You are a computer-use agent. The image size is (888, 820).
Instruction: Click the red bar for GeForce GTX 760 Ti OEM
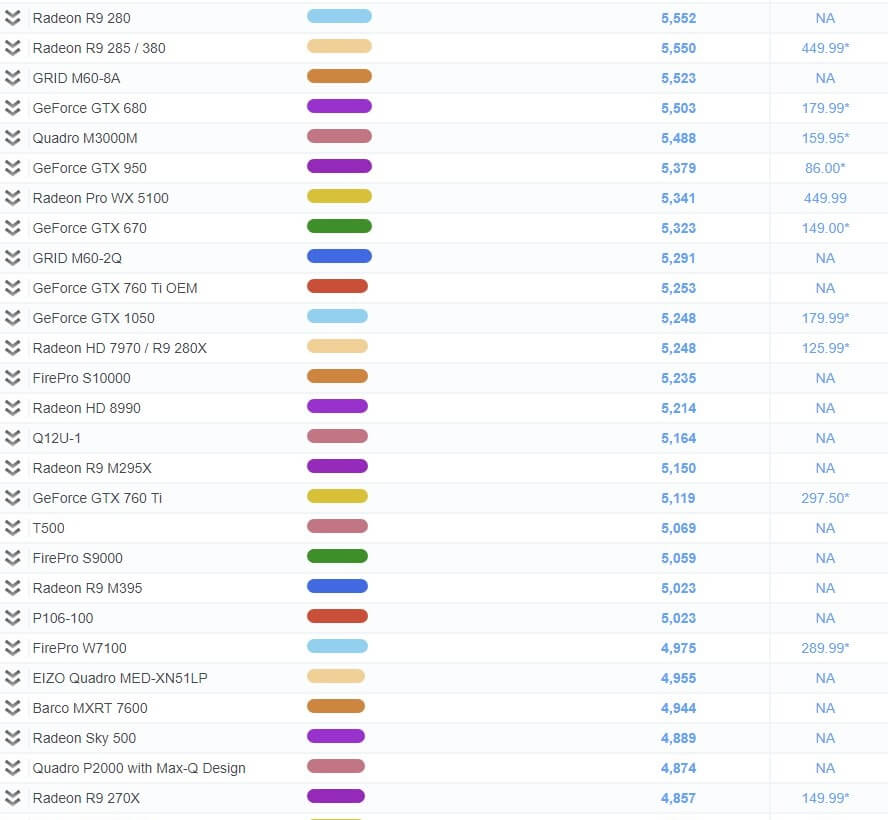click(338, 286)
